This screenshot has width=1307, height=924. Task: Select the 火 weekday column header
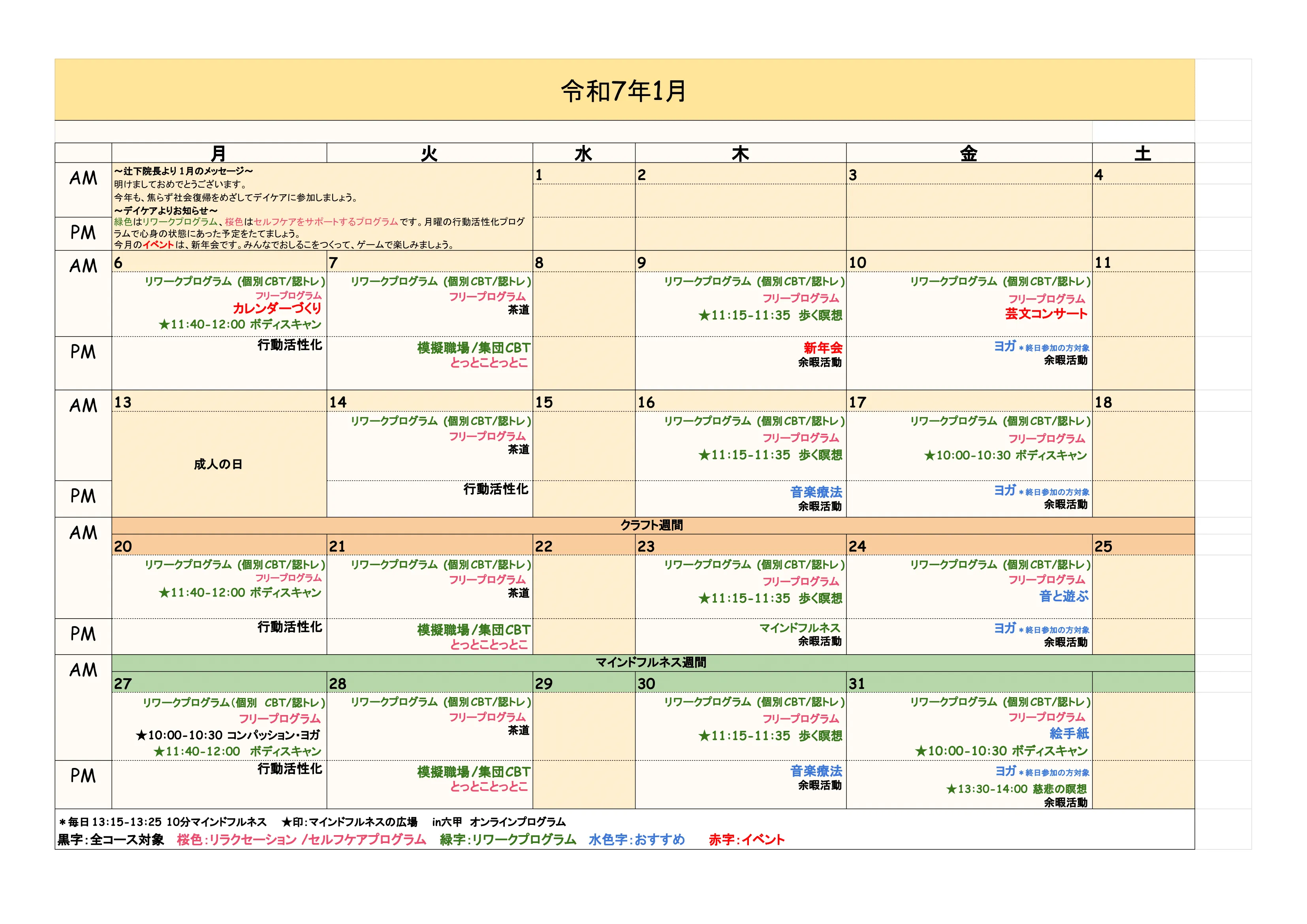429,153
